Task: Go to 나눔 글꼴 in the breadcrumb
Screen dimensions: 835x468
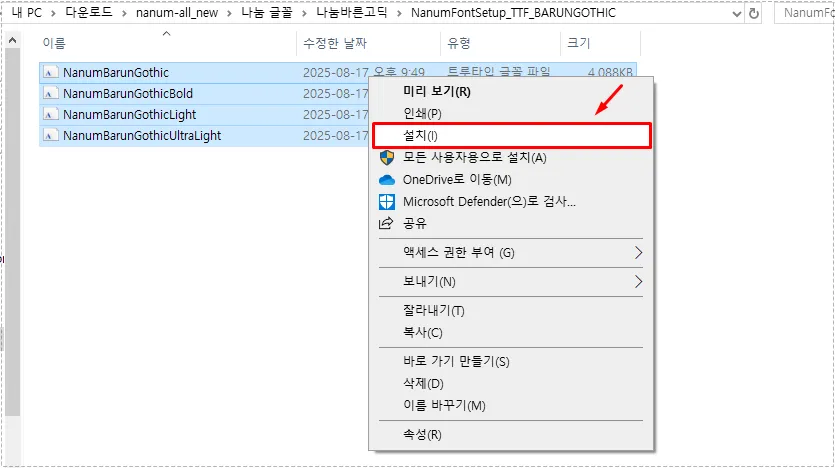Action: 267,13
